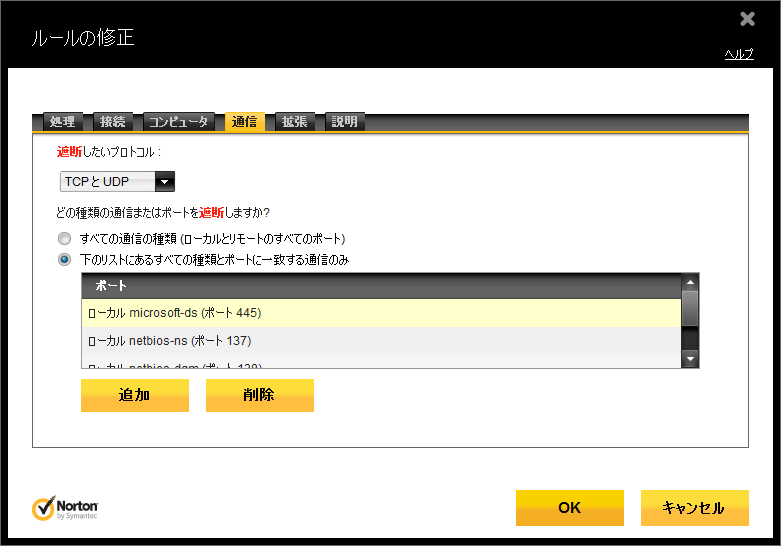The width and height of the screenshot is (781, 546).
Task: Click the port list scrollbar thumb
Action: pyautogui.click(x=689, y=308)
